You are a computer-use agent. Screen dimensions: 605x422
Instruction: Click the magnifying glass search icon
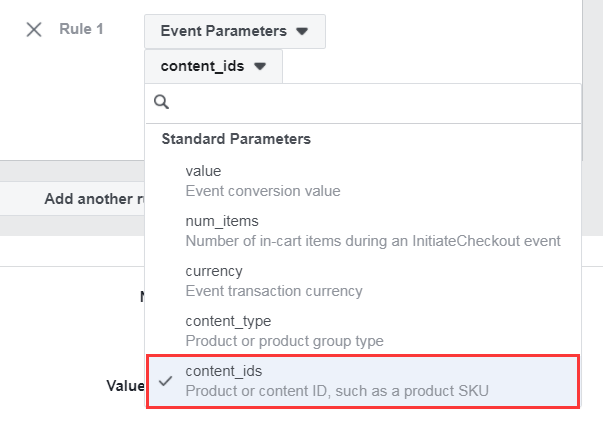pos(161,102)
